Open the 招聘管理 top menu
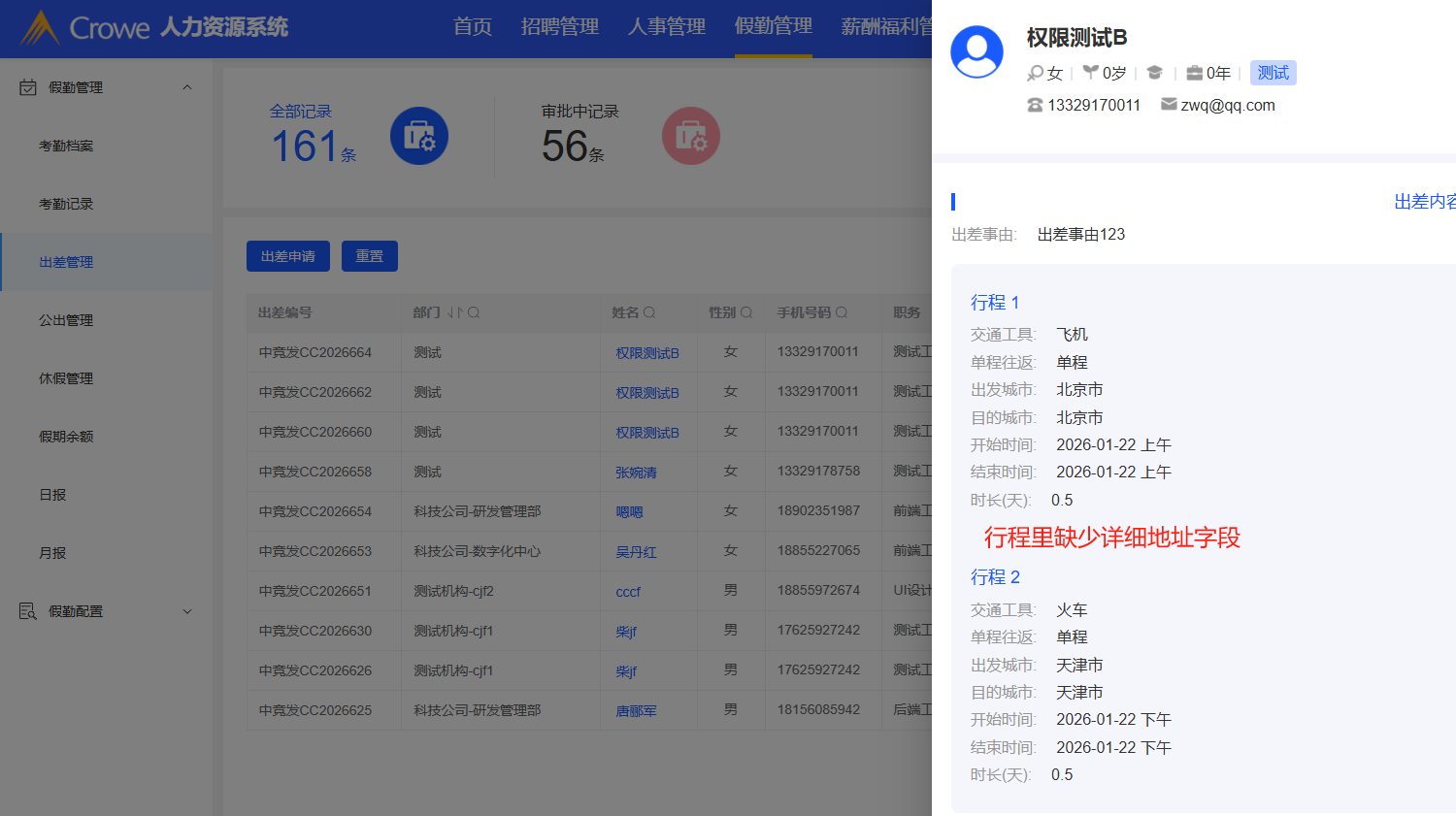Viewport: 1456px width, 816px height. (x=559, y=27)
